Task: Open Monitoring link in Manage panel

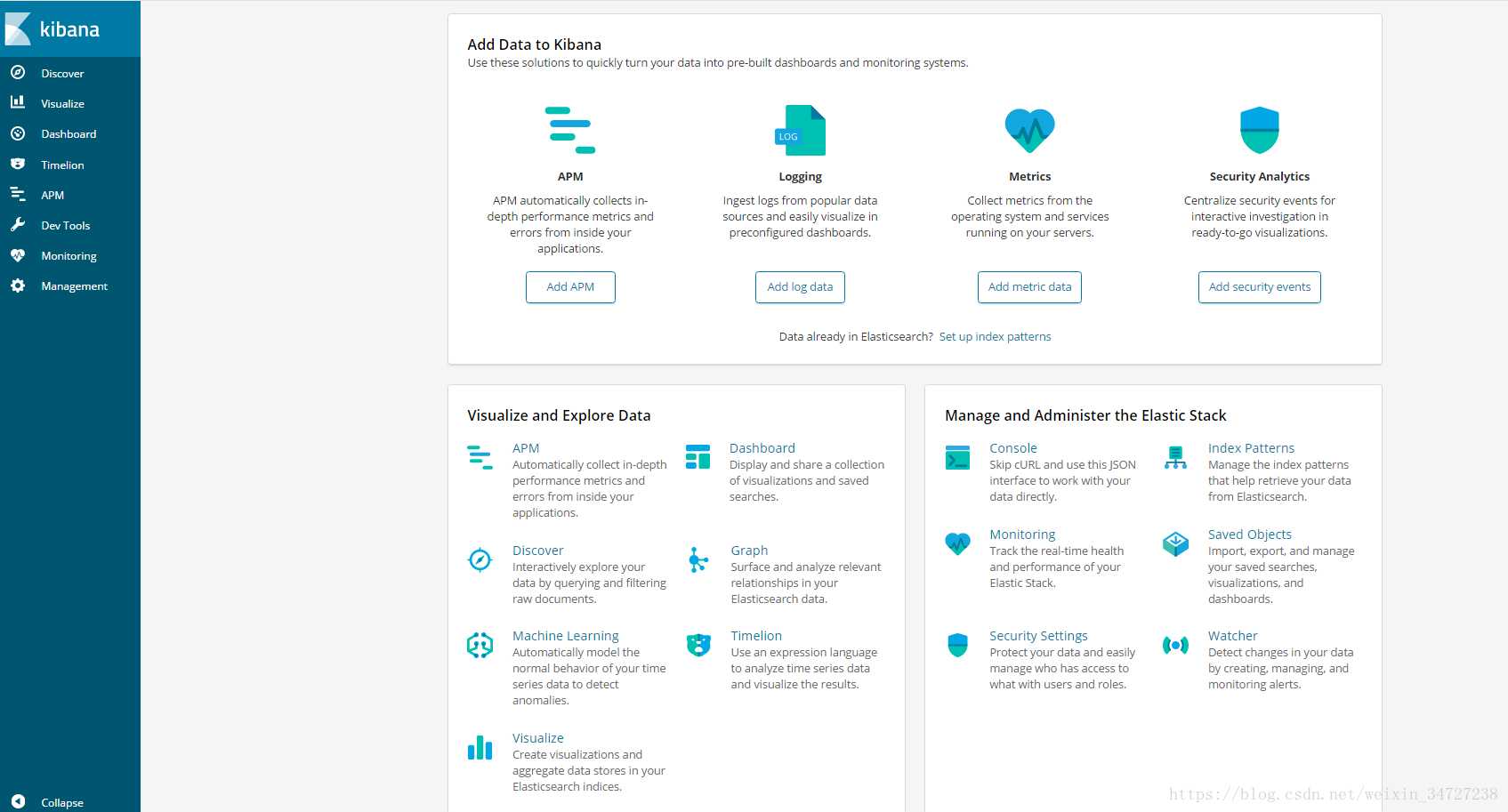Action: point(1022,535)
